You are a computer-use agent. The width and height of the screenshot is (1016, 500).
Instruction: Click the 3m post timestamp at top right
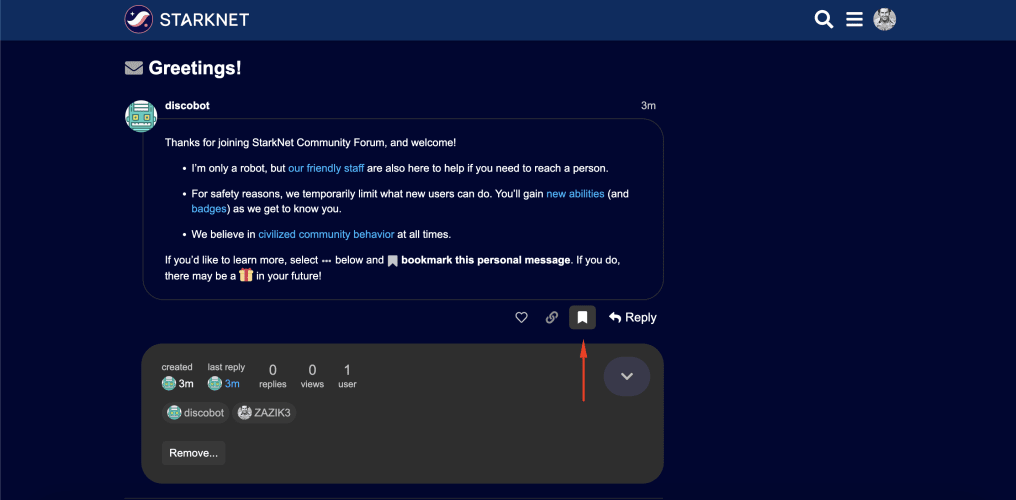(648, 106)
